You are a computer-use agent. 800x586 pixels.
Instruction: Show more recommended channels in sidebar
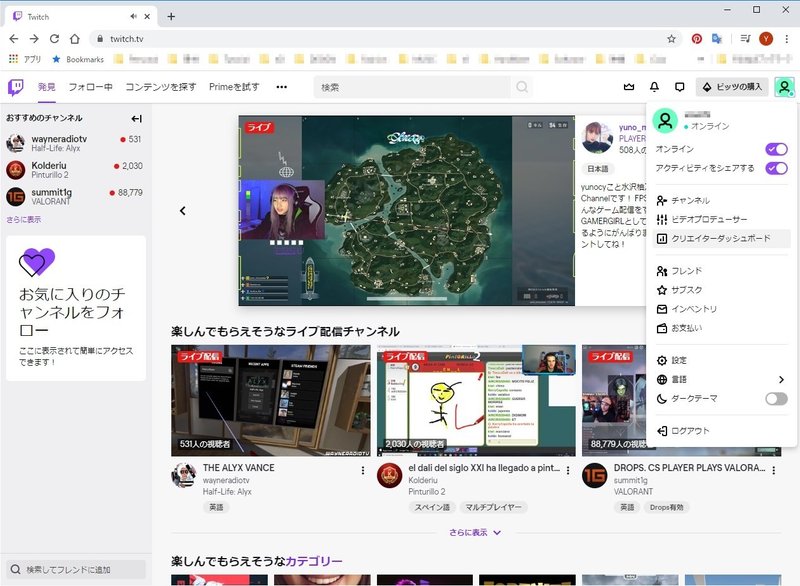click(23, 219)
